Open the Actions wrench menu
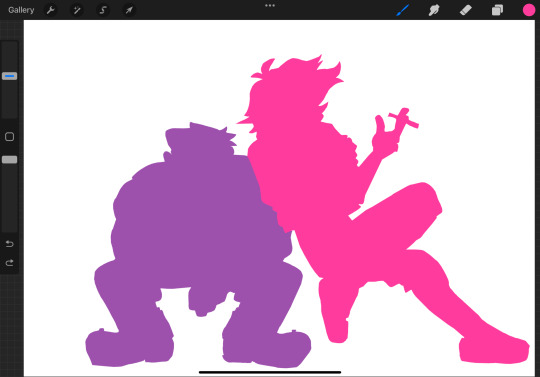 click(x=51, y=10)
